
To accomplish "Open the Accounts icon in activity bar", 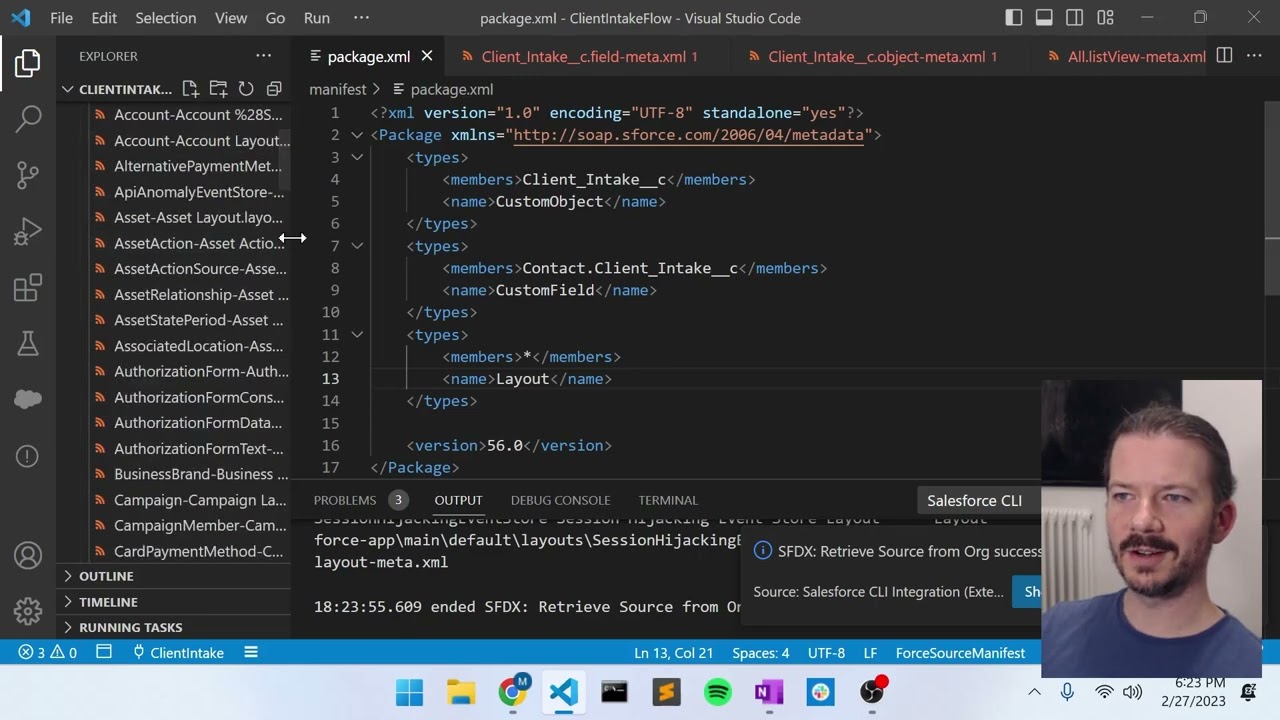I will (28, 555).
